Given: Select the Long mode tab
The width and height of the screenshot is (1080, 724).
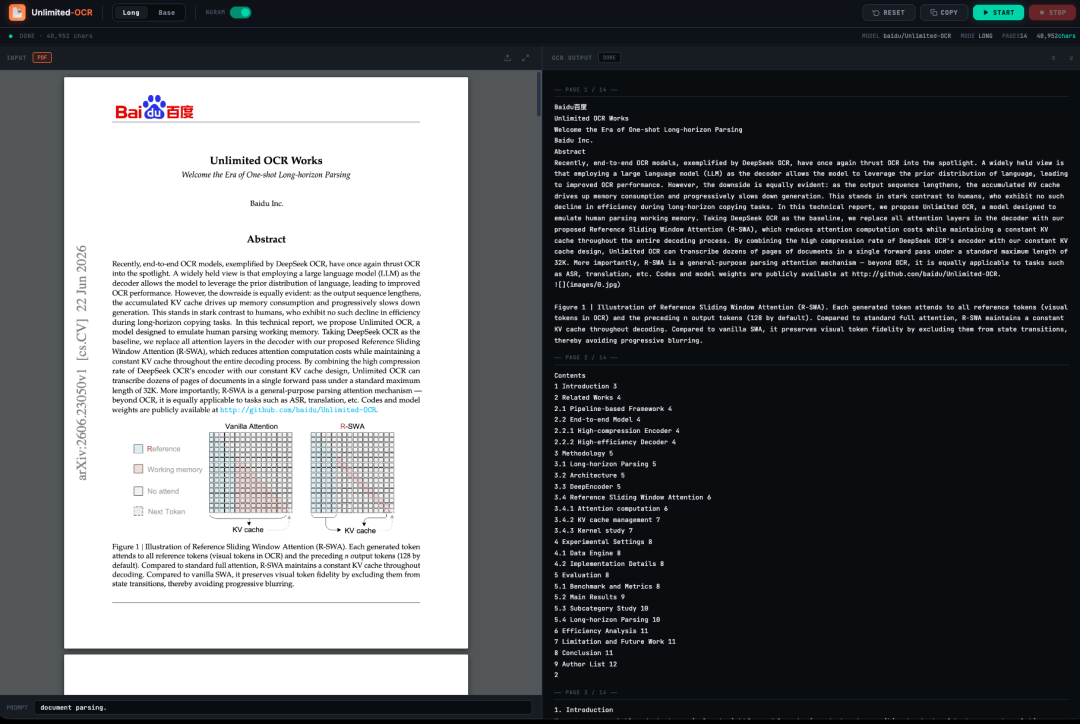Looking at the screenshot, I should click(x=131, y=12).
